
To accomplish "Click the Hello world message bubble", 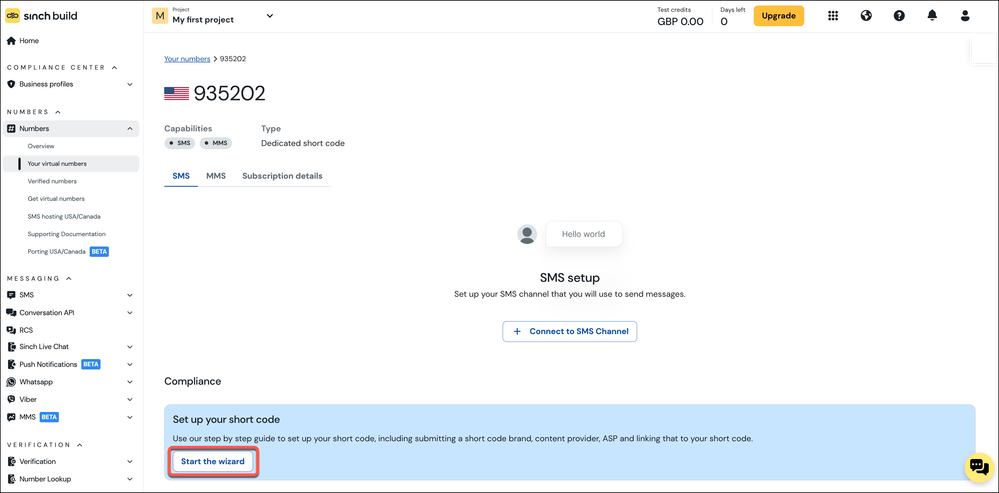I will [x=584, y=234].
